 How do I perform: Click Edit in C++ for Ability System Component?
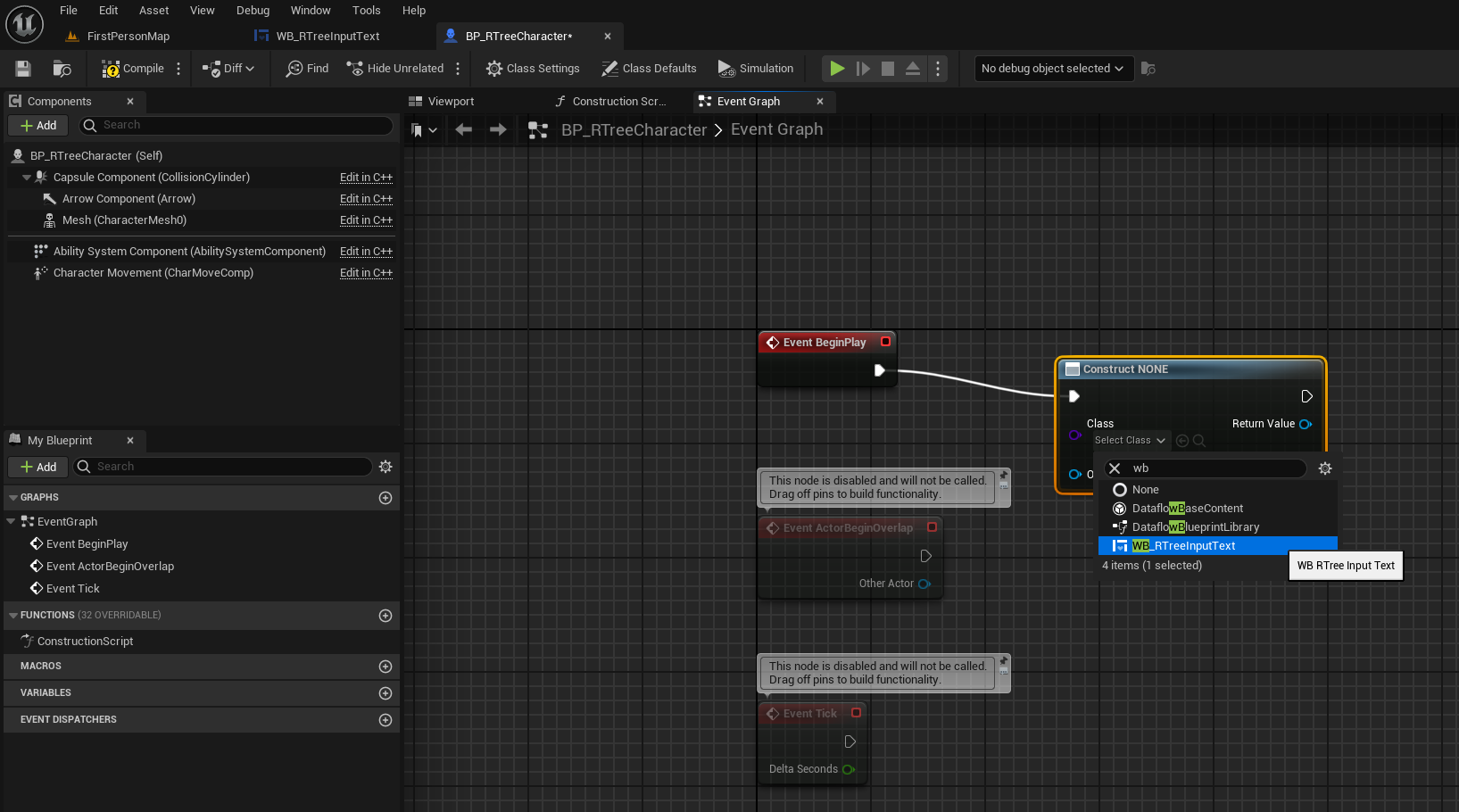click(x=366, y=252)
